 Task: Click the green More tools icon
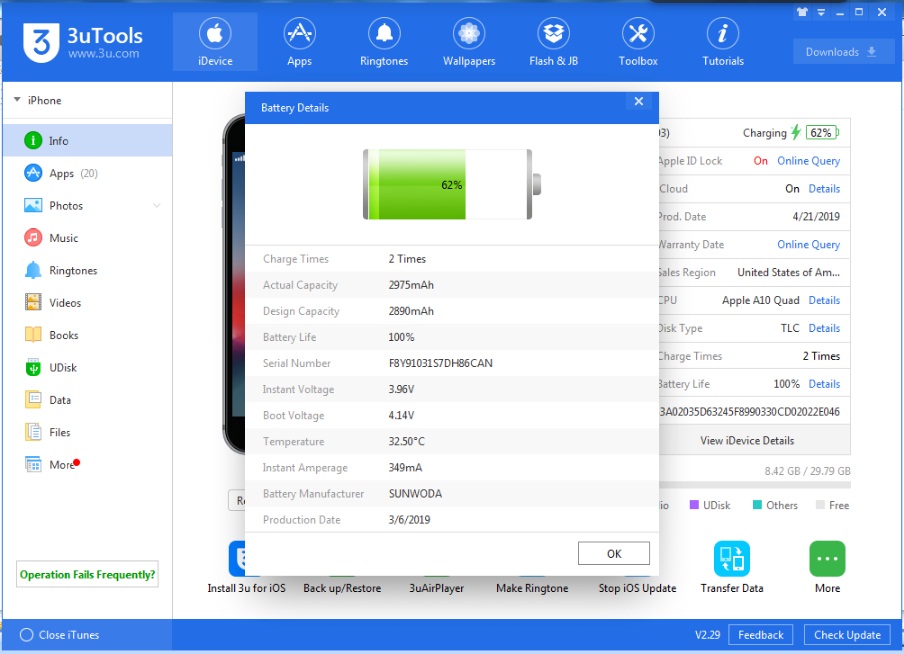[827, 559]
